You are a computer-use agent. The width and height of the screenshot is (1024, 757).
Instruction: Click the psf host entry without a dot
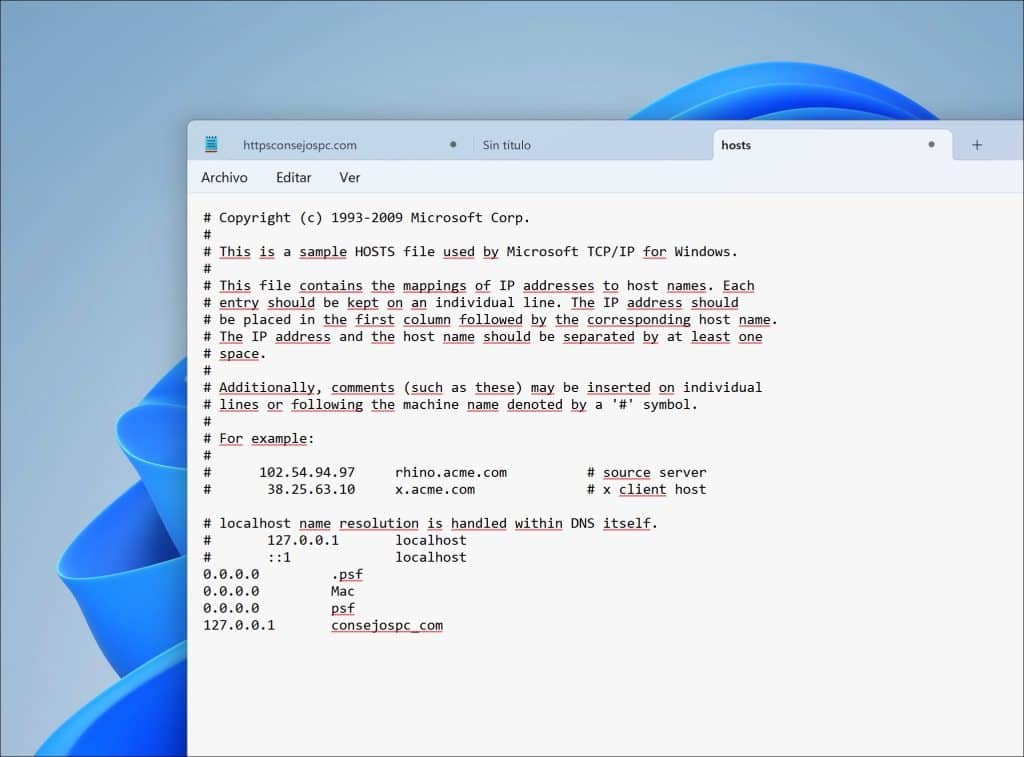343,608
